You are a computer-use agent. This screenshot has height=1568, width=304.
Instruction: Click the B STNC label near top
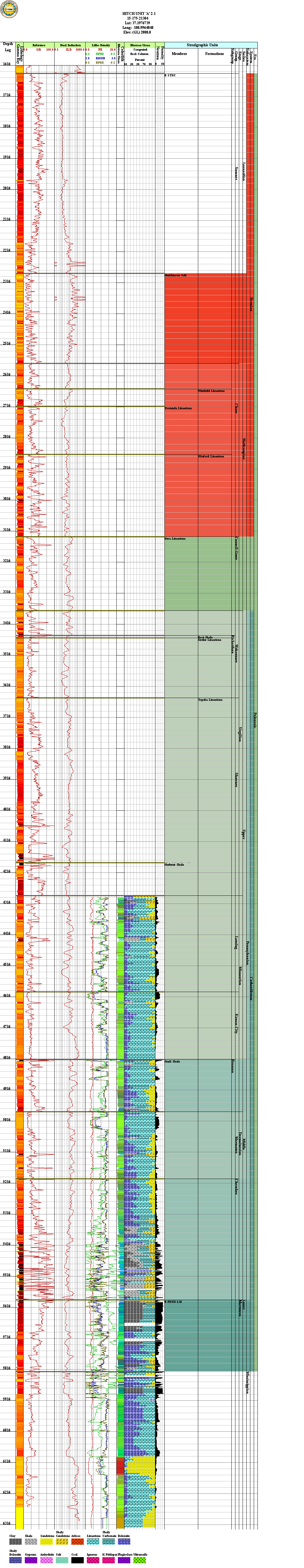170,75
